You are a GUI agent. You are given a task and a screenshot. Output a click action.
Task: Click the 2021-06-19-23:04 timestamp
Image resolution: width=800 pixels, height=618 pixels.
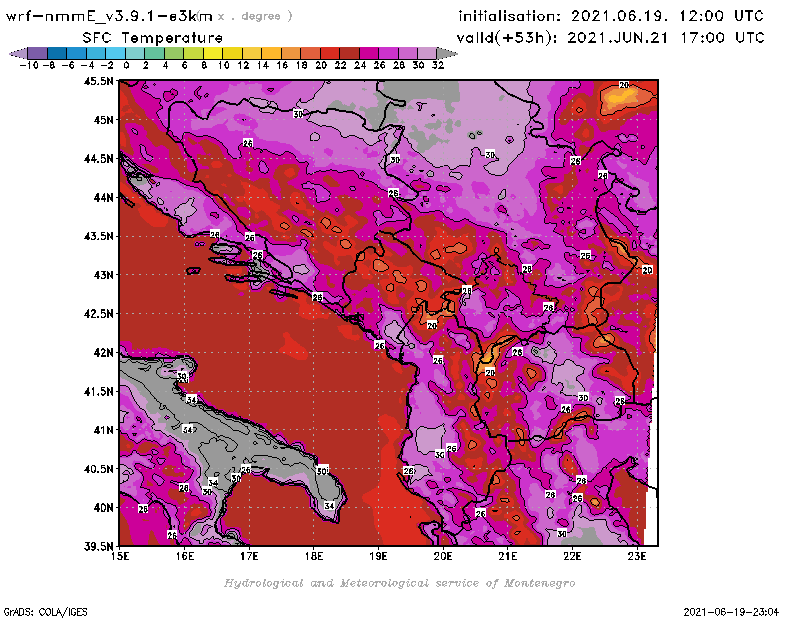click(731, 612)
